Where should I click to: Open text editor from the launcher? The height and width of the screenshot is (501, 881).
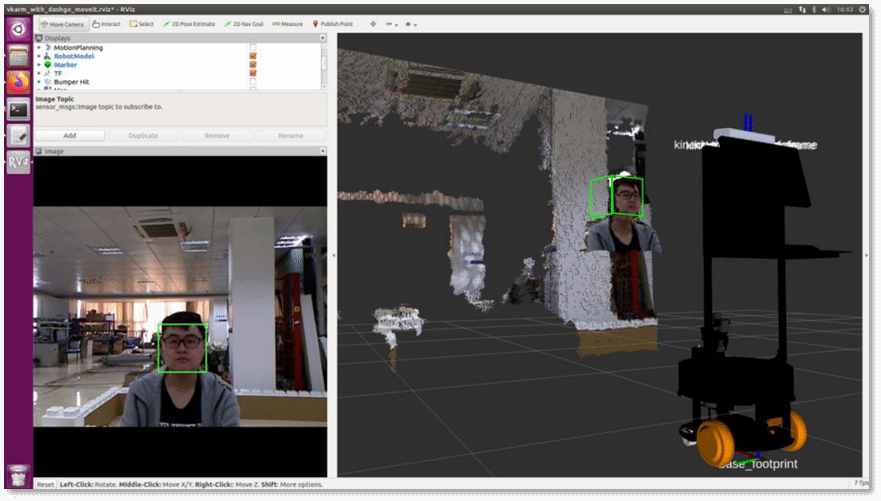coord(19,135)
